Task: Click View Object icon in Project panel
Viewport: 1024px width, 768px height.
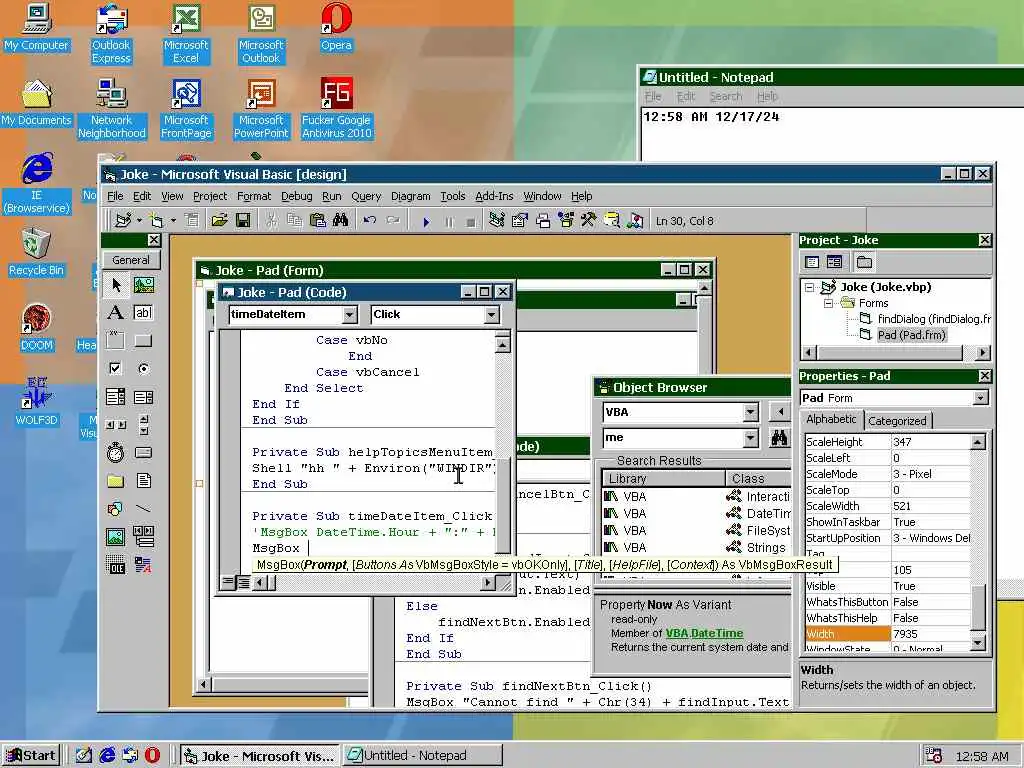Action: pyautogui.click(x=835, y=262)
